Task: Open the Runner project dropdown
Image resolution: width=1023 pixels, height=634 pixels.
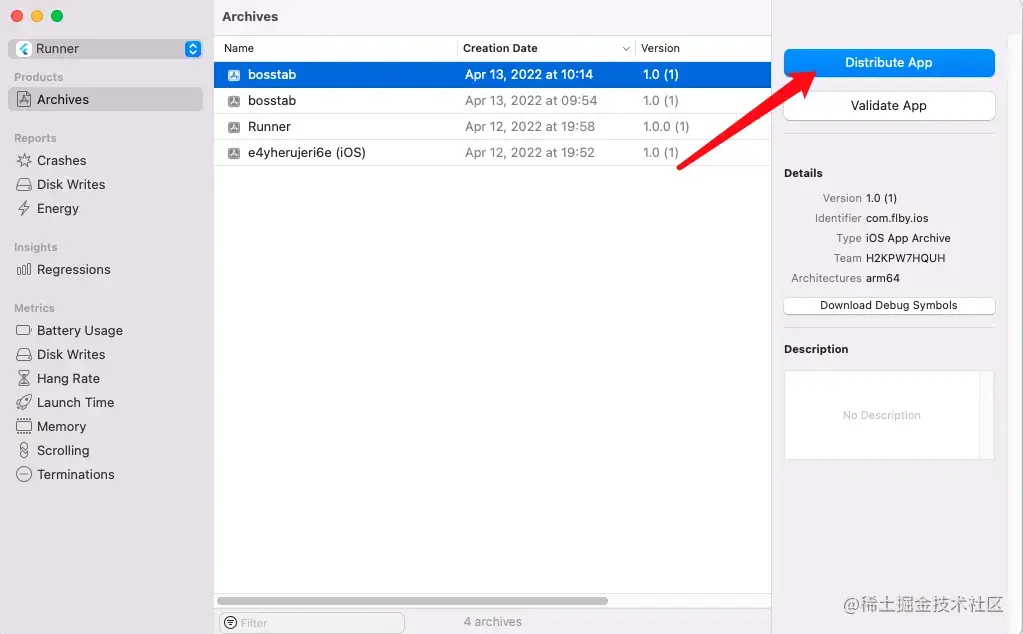Action: click(x=105, y=49)
